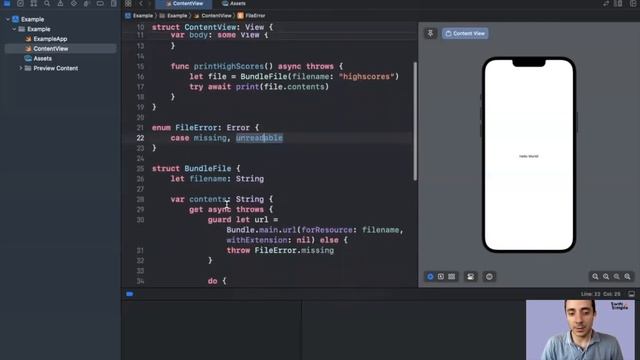Click the editor review changes icon
Screen dimensions: 640x360
coord(606,3)
